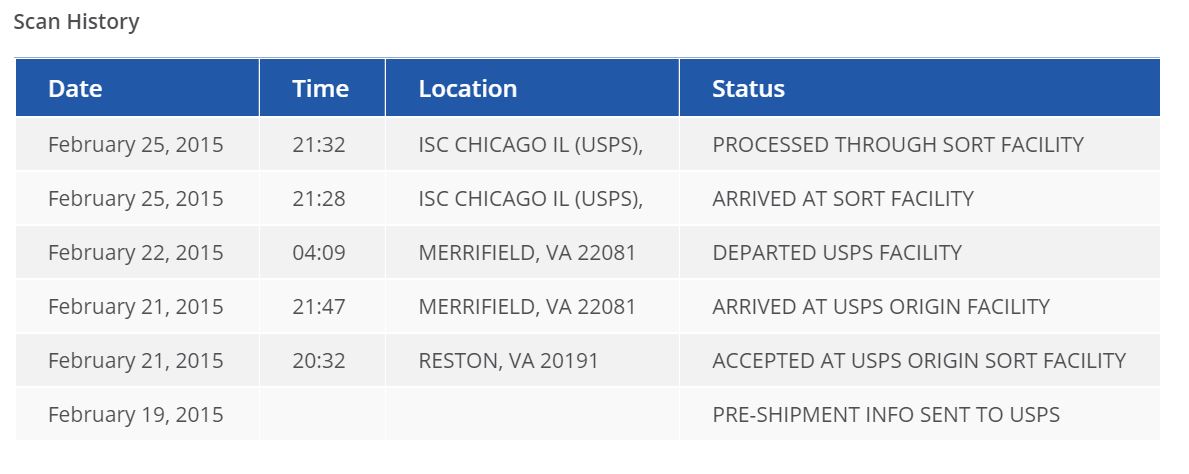Select the February 22, 2015 date cell
This screenshot has height=474, width=1189.
click(136, 253)
